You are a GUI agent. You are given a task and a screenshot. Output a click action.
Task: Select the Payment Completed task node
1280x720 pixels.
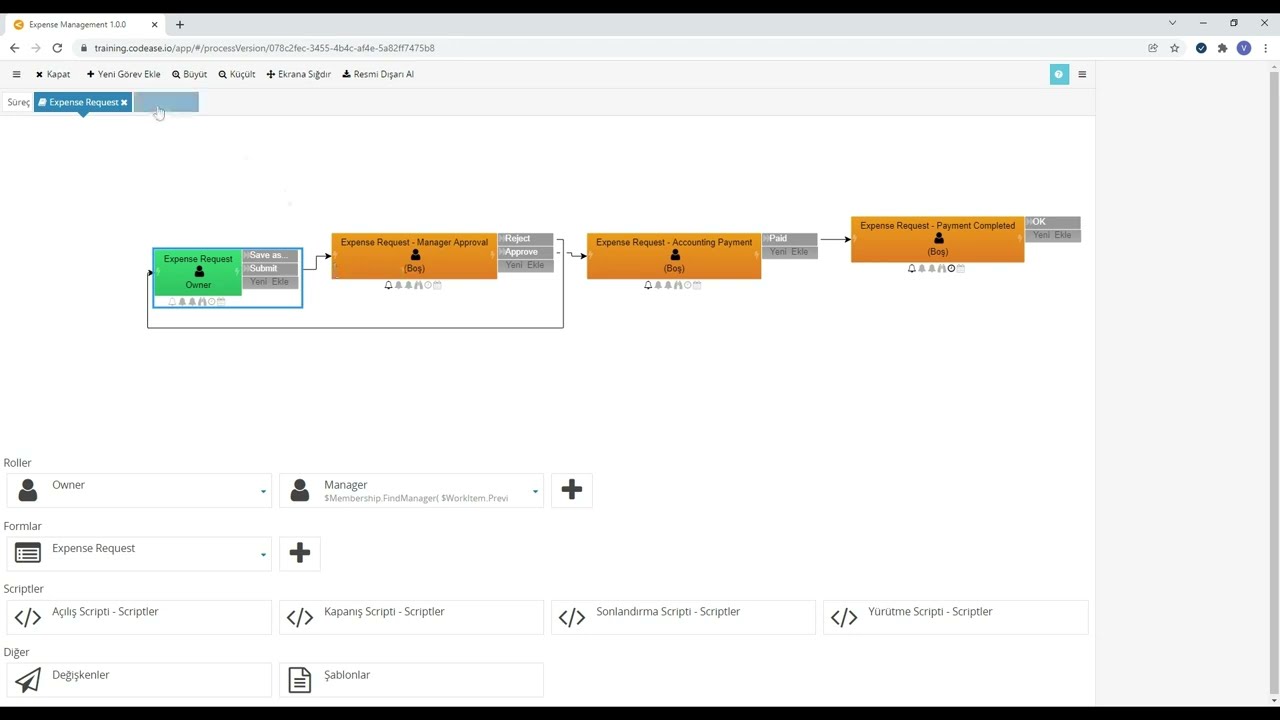click(937, 239)
